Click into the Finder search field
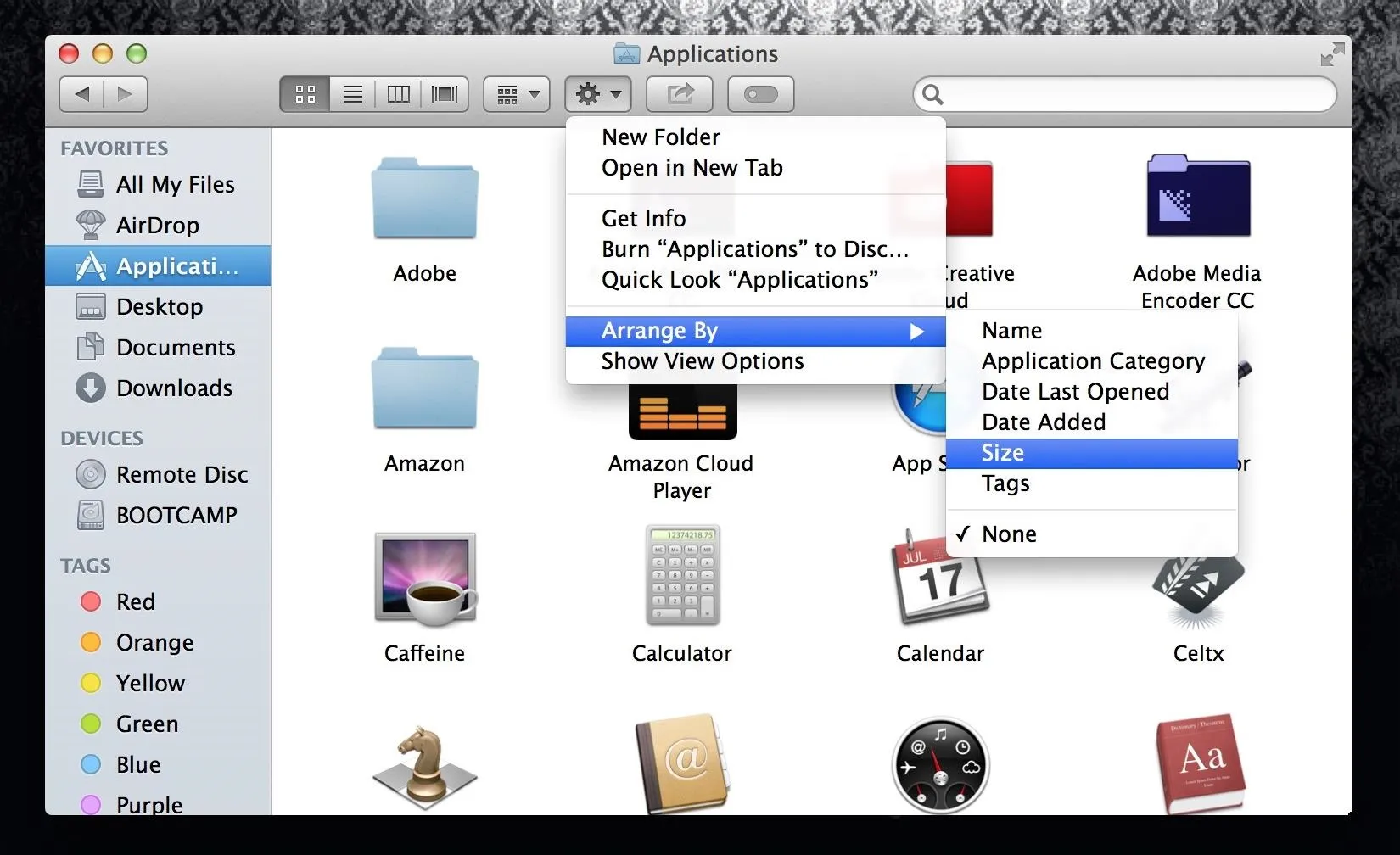Screen dimensions: 1400x855 [x=1125, y=94]
